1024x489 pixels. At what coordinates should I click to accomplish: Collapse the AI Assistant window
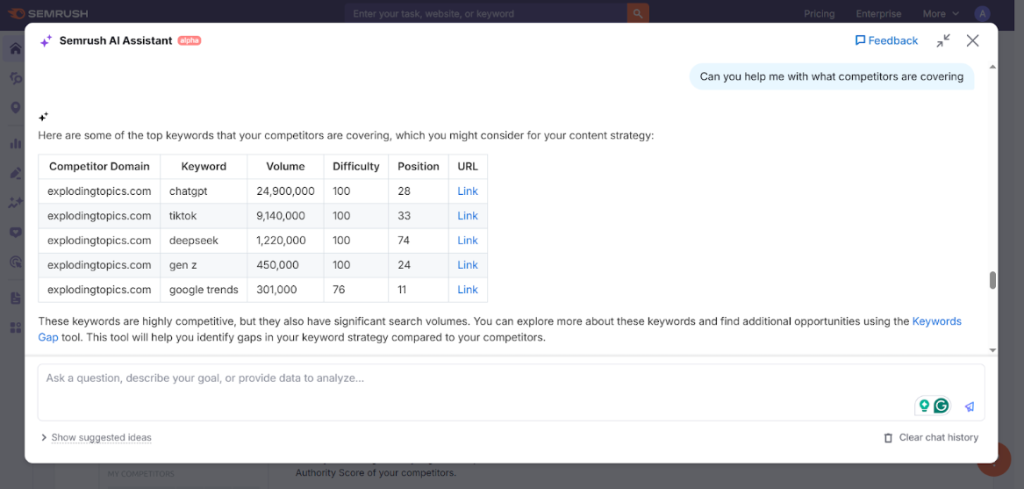click(x=943, y=40)
